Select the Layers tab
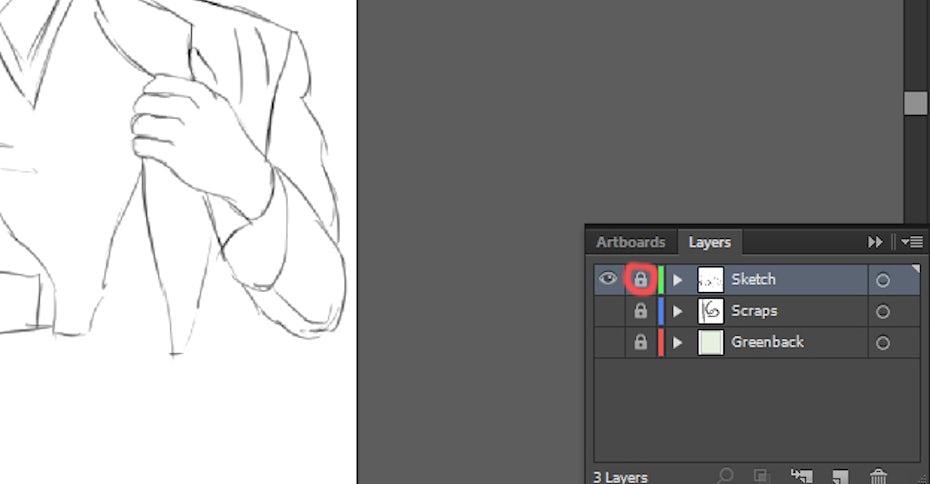This screenshot has height=484, width=930. pos(709,242)
